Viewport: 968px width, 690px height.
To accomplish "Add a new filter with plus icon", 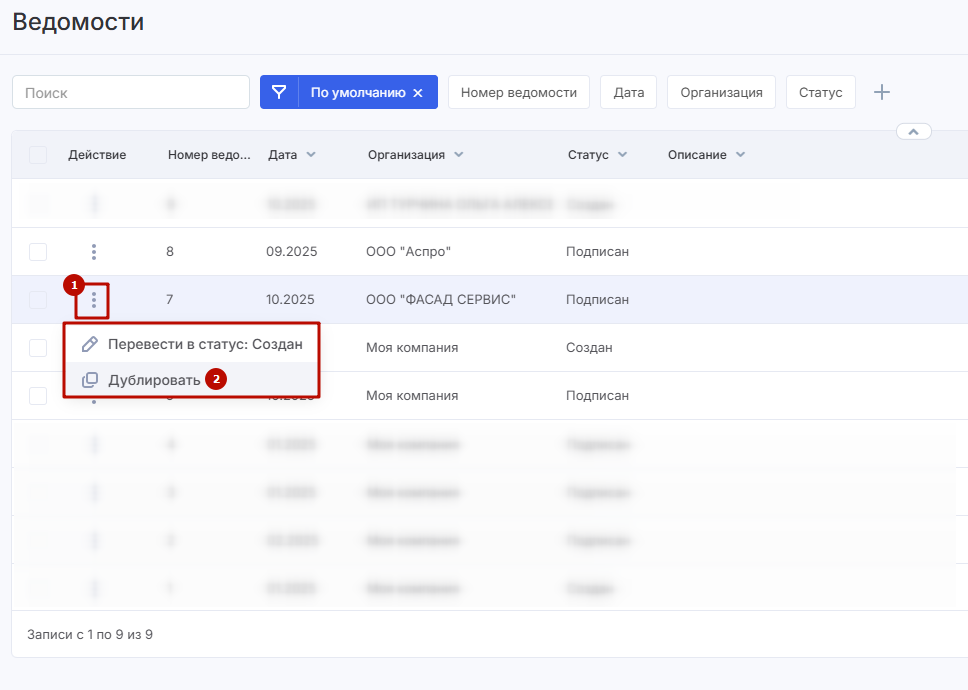I will (881, 92).
